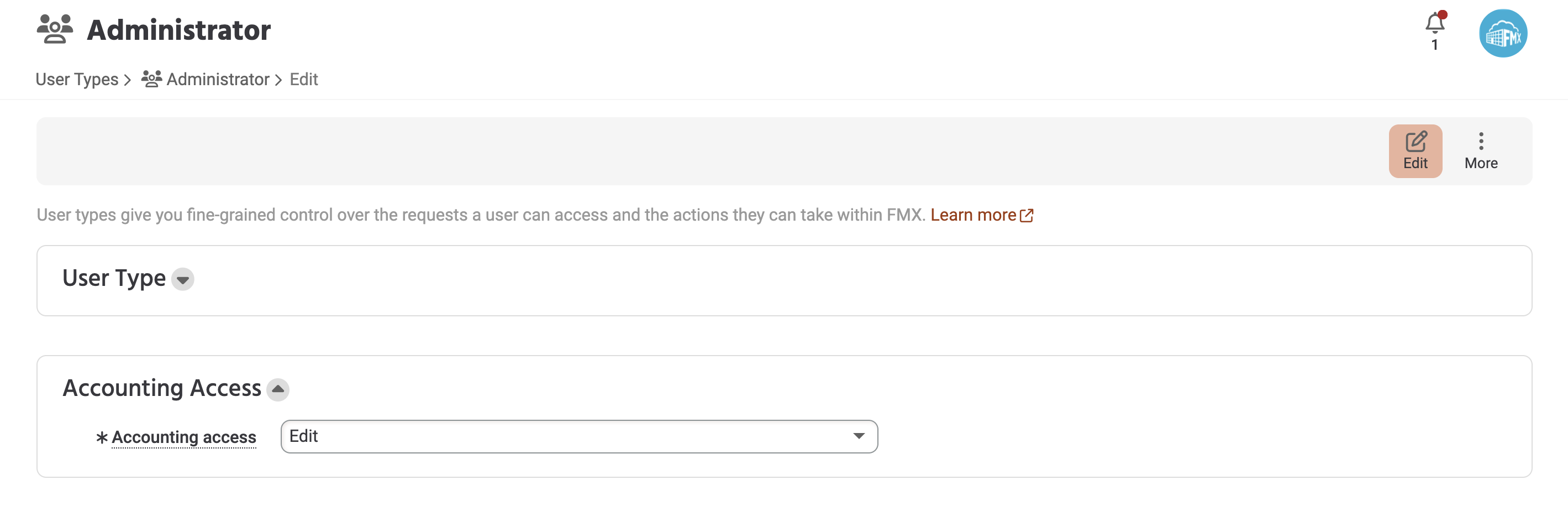Screen dimensions: 1568x511
Task: Go to User Types breadcrumb
Action: pos(77,80)
